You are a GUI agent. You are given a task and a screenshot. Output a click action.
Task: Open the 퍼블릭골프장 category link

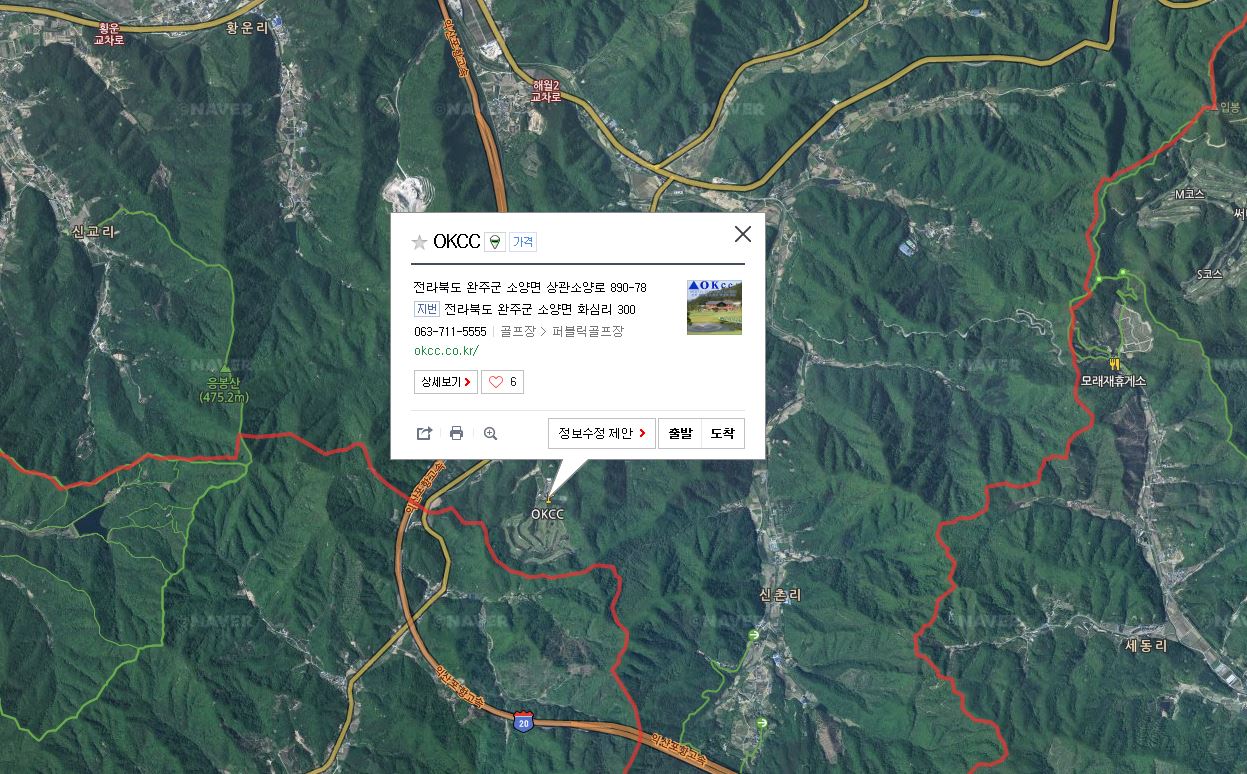pos(587,331)
